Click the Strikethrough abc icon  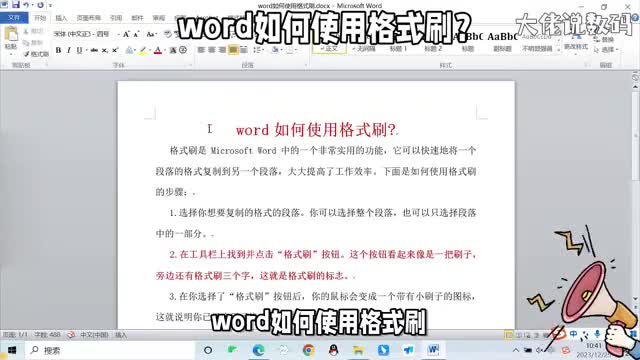click(x=94, y=50)
